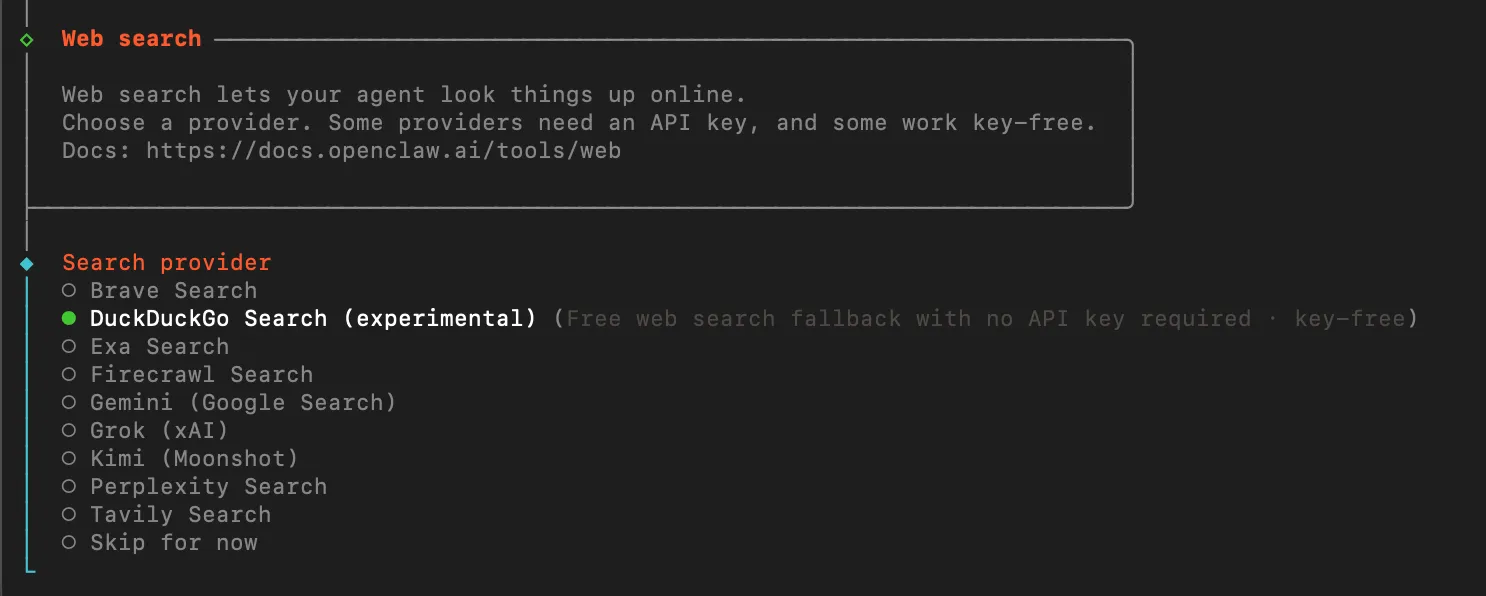Image resolution: width=1486 pixels, height=596 pixels.
Task: Click the DuckDuckGo Search (experimental) label
Action: click(x=313, y=319)
